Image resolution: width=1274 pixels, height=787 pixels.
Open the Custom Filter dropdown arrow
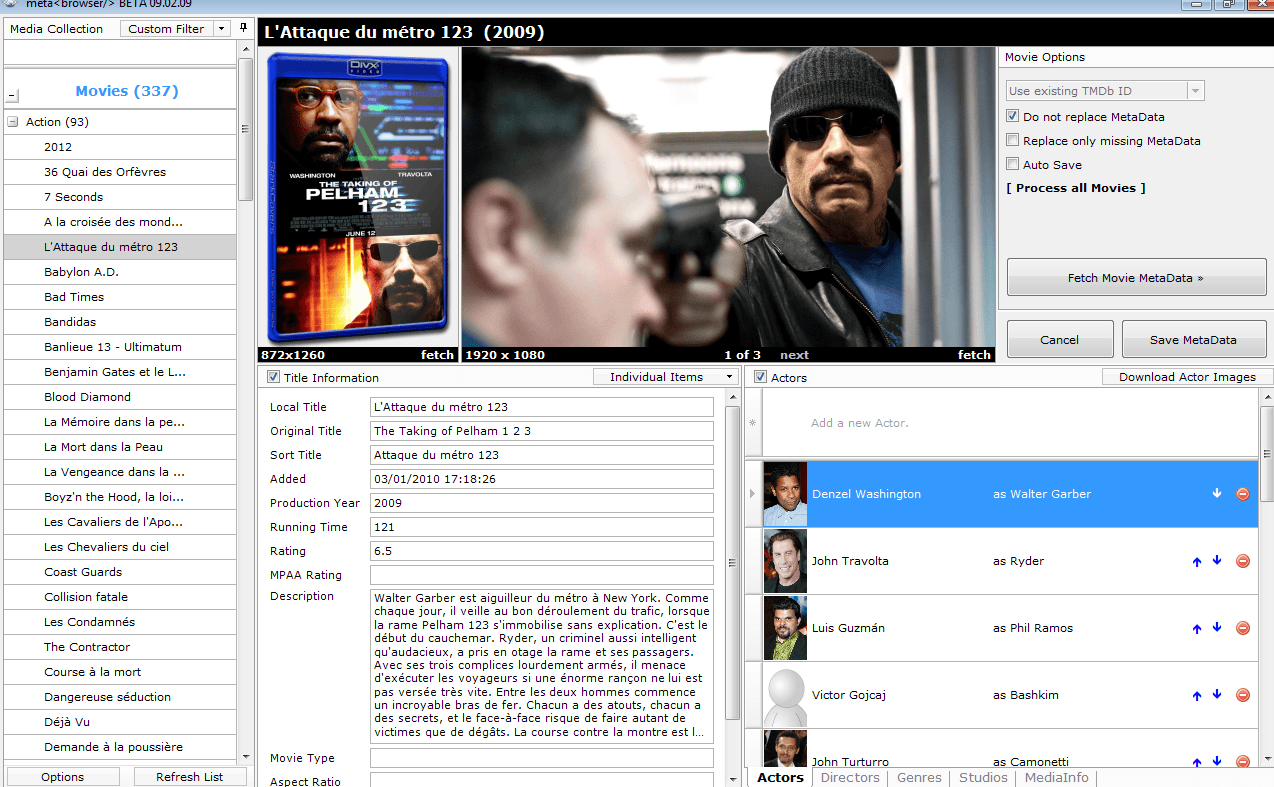[x=222, y=29]
